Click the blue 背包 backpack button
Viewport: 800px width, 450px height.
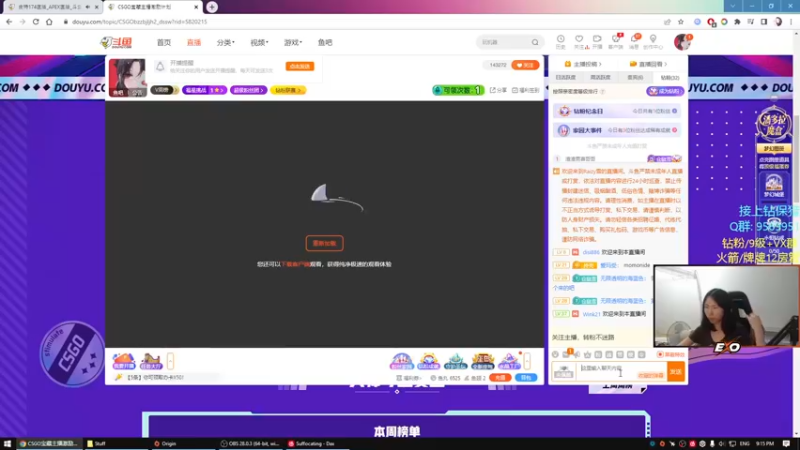526,378
